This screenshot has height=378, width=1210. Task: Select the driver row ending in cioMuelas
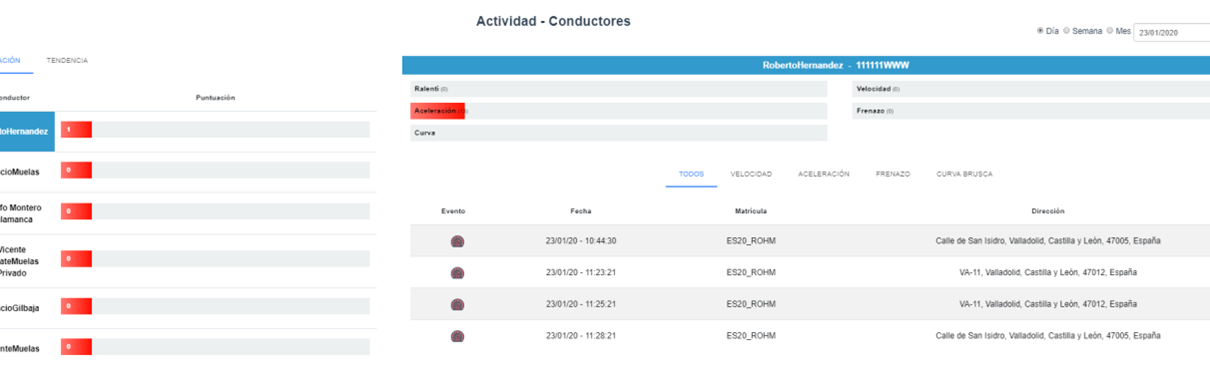coord(188,172)
